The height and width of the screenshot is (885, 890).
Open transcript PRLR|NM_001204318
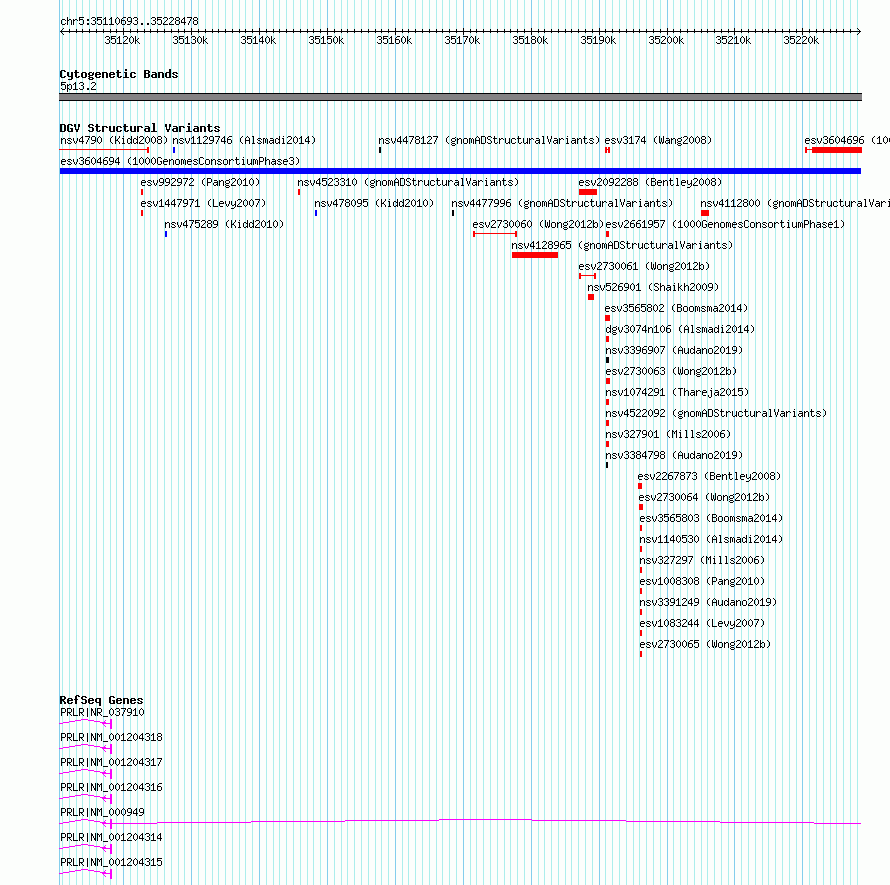pos(111,737)
